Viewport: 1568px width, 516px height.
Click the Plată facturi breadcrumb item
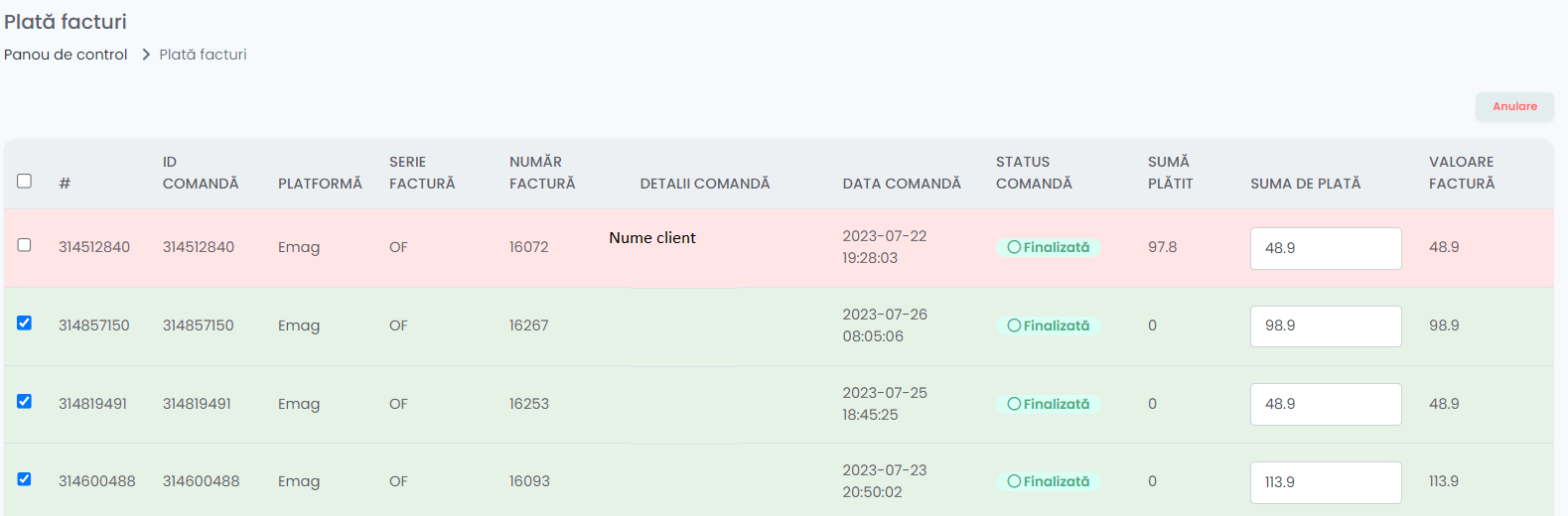pyautogui.click(x=203, y=55)
